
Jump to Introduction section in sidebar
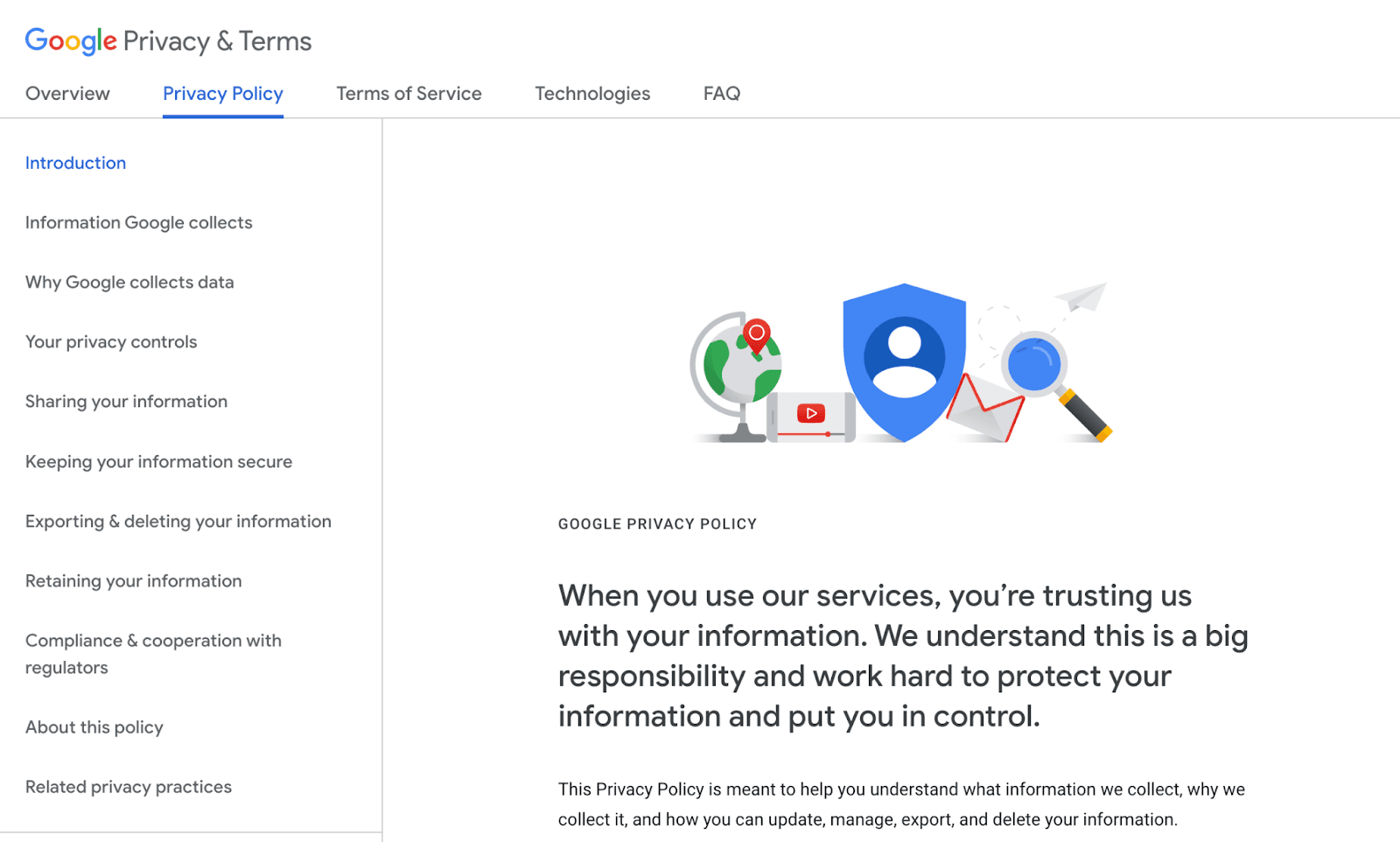pyautogui.click(x=75, y=163)
